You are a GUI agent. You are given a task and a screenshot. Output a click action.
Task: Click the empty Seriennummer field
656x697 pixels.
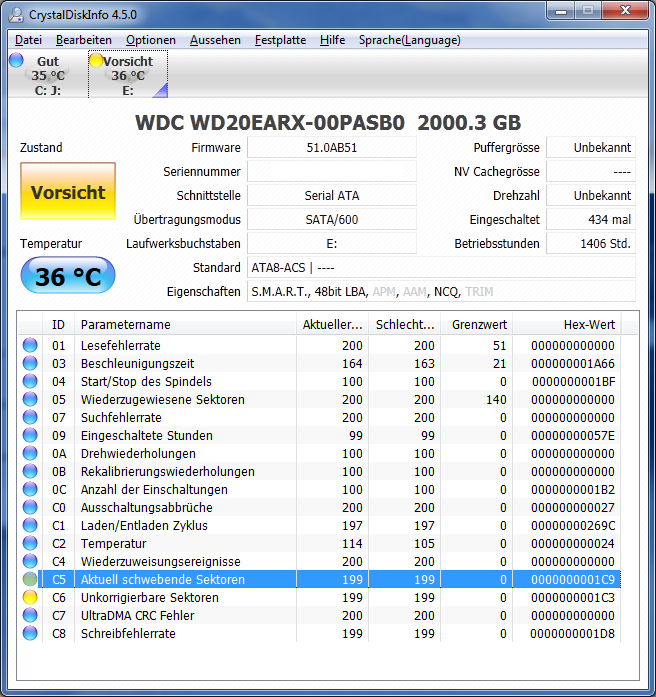pyautogui.click(x=332, y=172)
